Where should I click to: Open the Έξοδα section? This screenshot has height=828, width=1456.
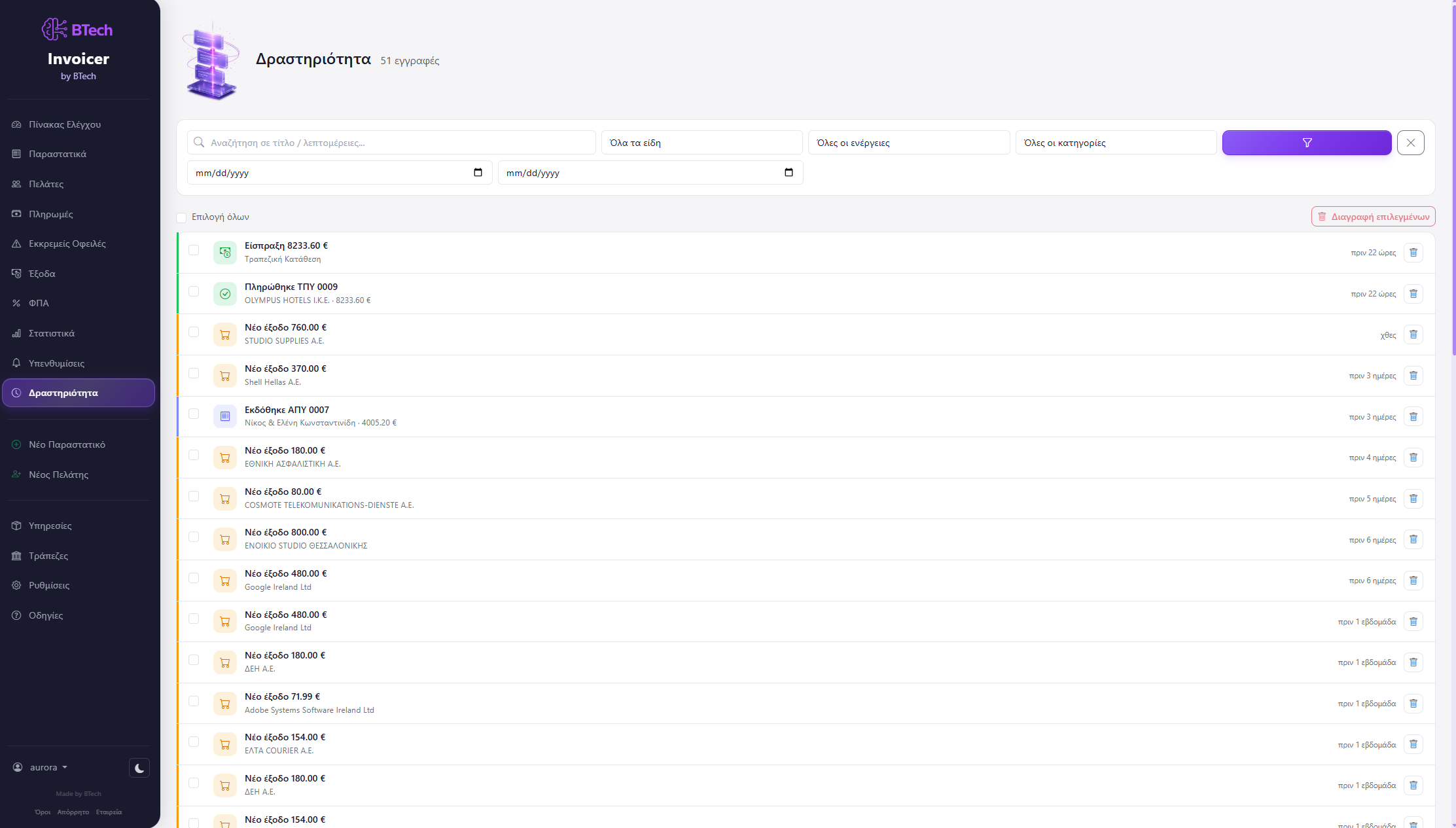coord(79,274)
